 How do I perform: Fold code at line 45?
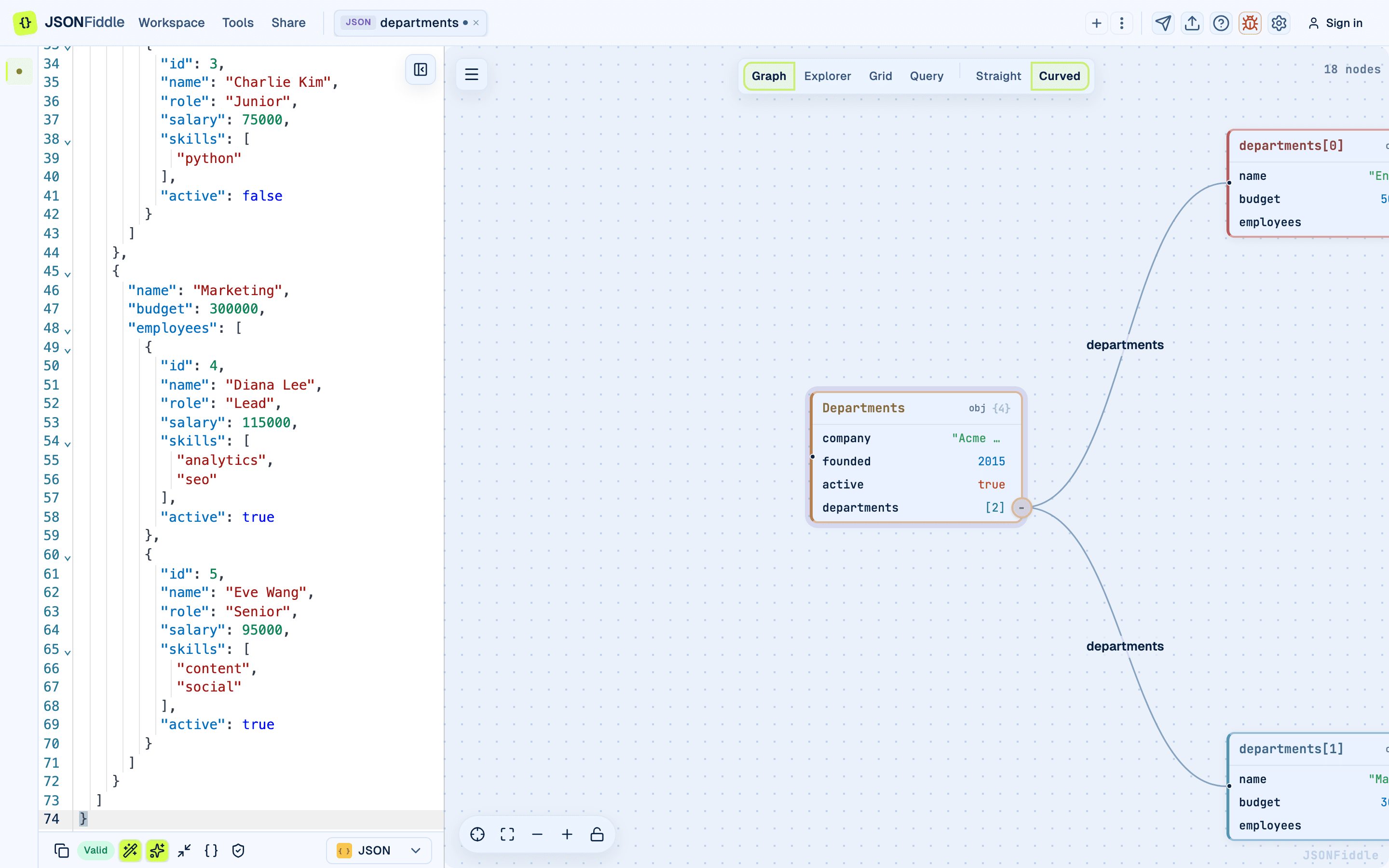pyautogui.click(x=68, y=274)
